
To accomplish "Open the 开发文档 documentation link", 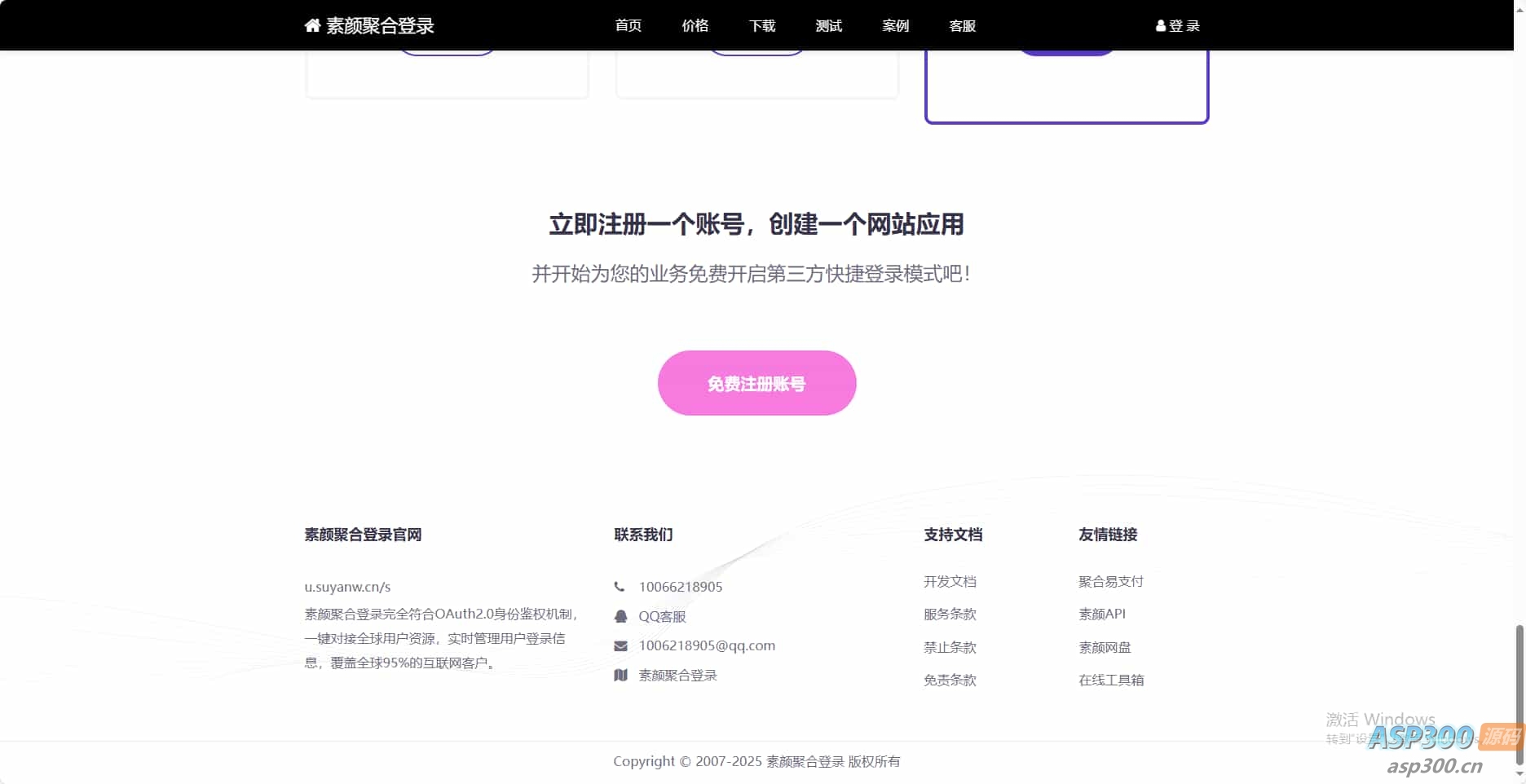I will 950,581.
